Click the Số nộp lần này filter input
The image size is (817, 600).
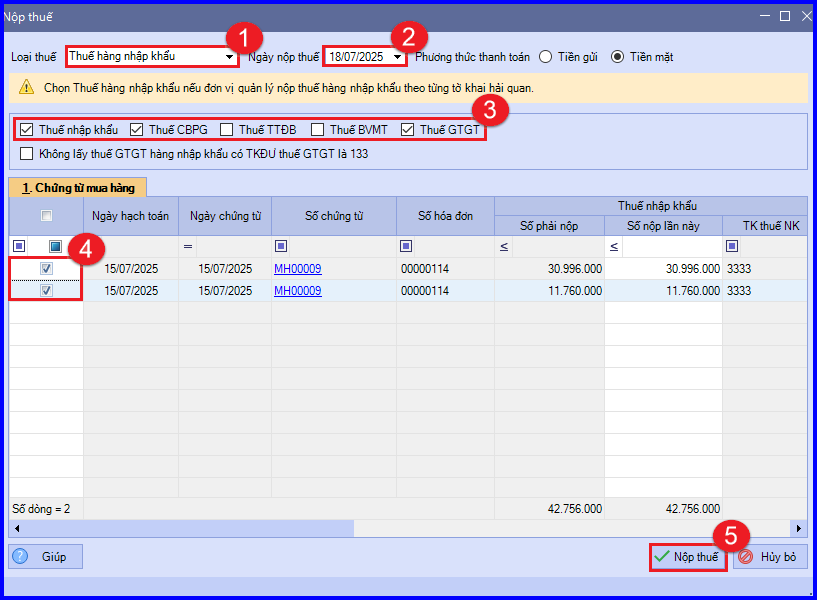672,246
